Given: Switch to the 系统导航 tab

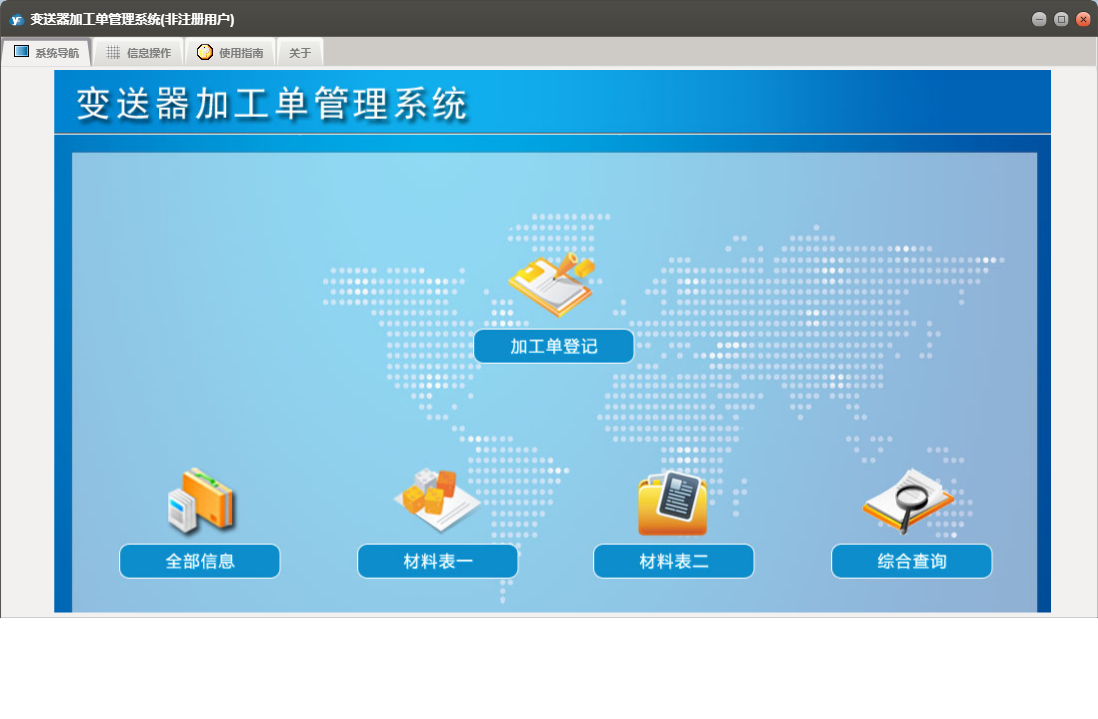Looking at the screenshot, I should click(47, 53).
